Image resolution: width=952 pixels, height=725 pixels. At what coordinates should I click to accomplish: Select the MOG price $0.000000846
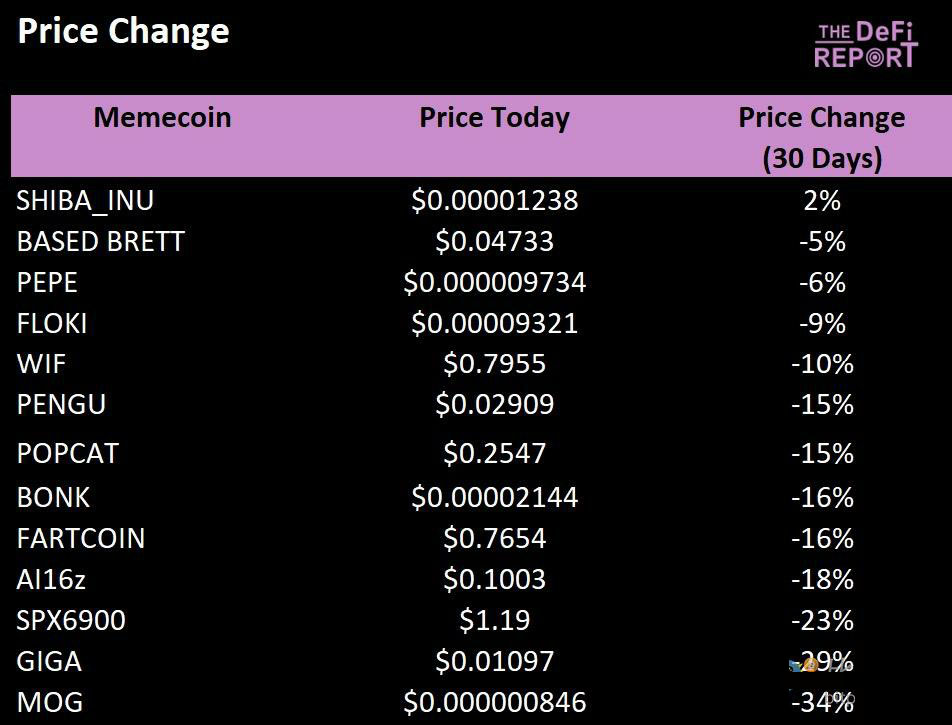494,703
